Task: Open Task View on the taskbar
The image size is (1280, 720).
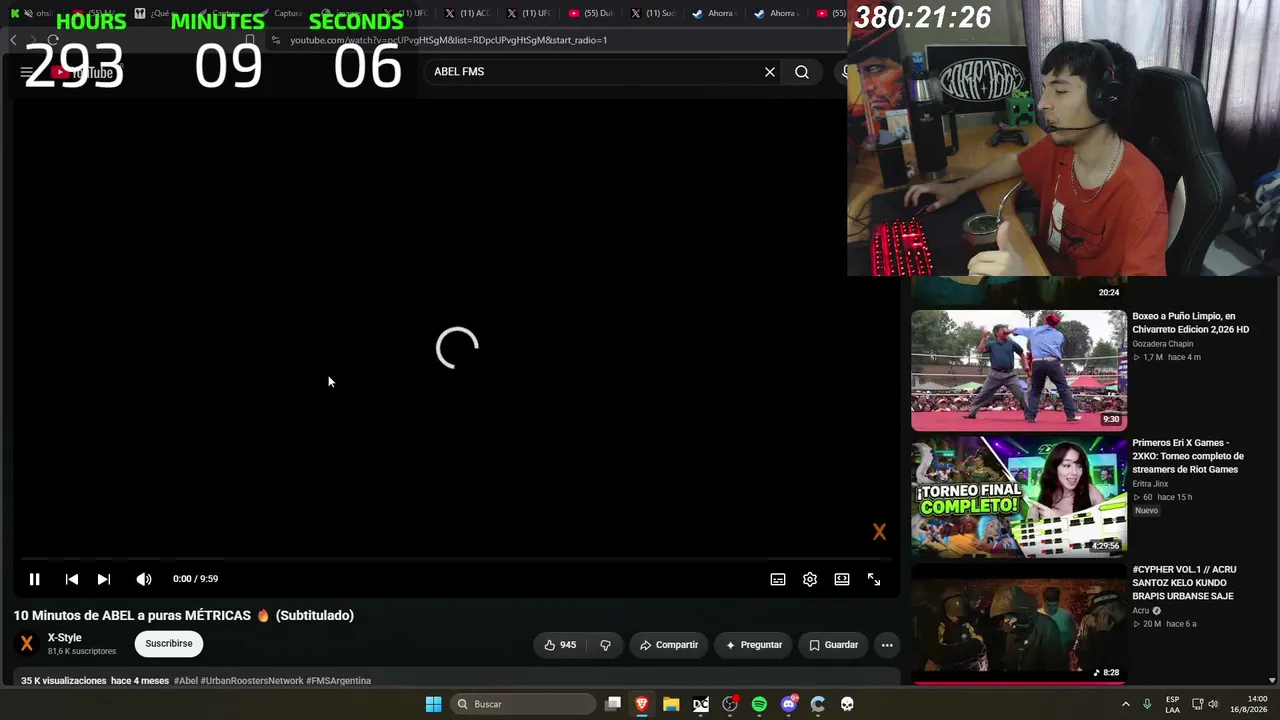Action: tap(613, 704)
